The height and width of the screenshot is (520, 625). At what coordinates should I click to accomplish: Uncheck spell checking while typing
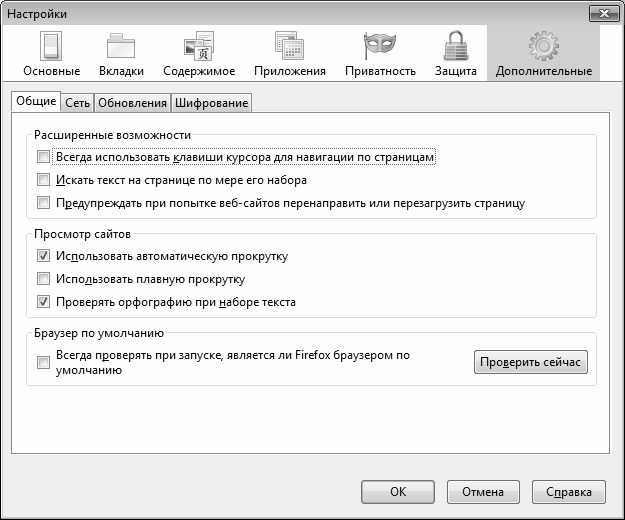coord(43,302)
